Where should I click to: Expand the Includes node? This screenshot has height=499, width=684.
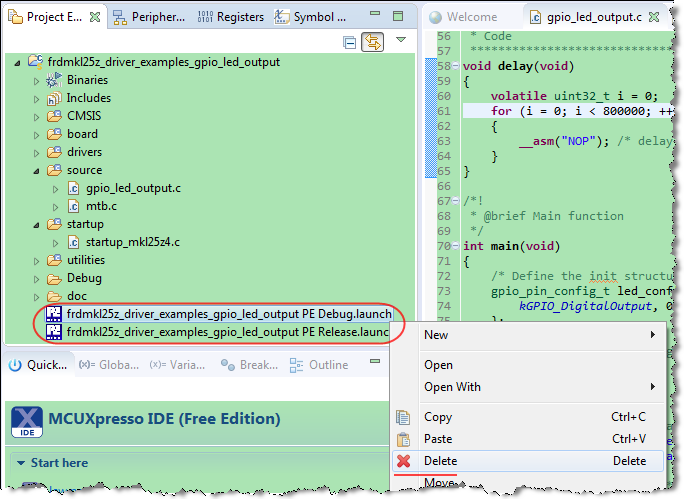[37, 99]
